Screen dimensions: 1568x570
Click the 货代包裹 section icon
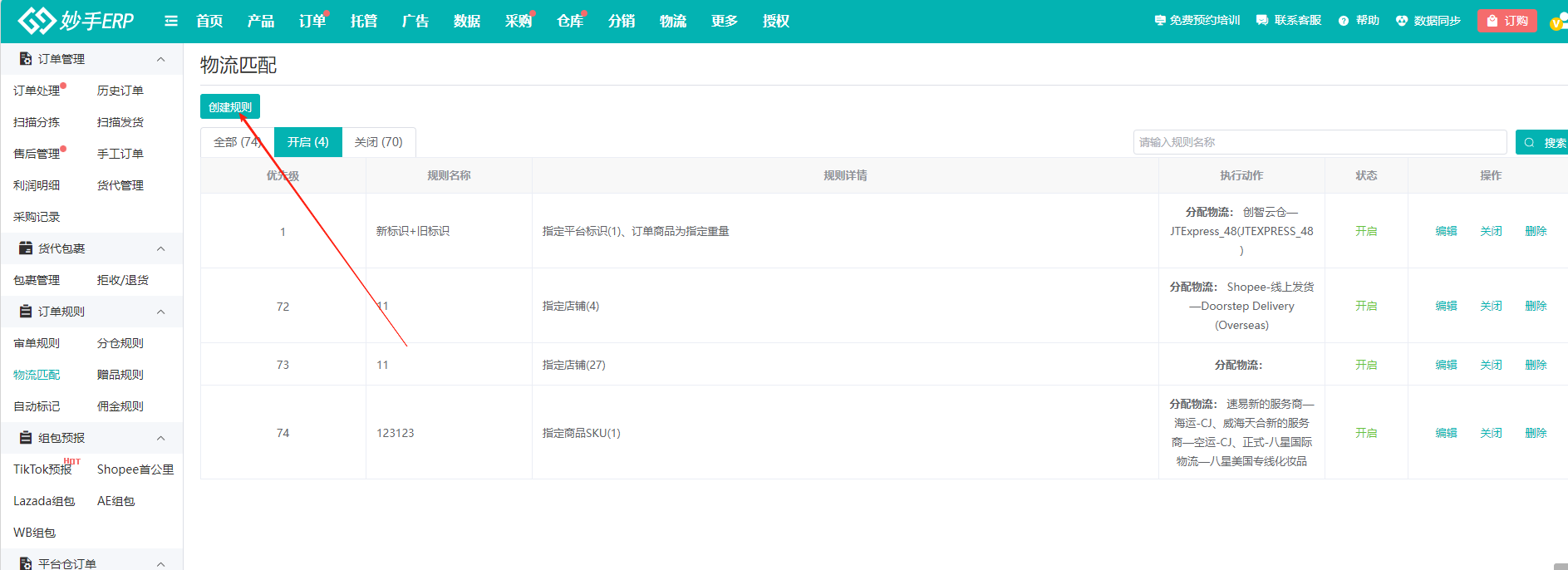26,248
